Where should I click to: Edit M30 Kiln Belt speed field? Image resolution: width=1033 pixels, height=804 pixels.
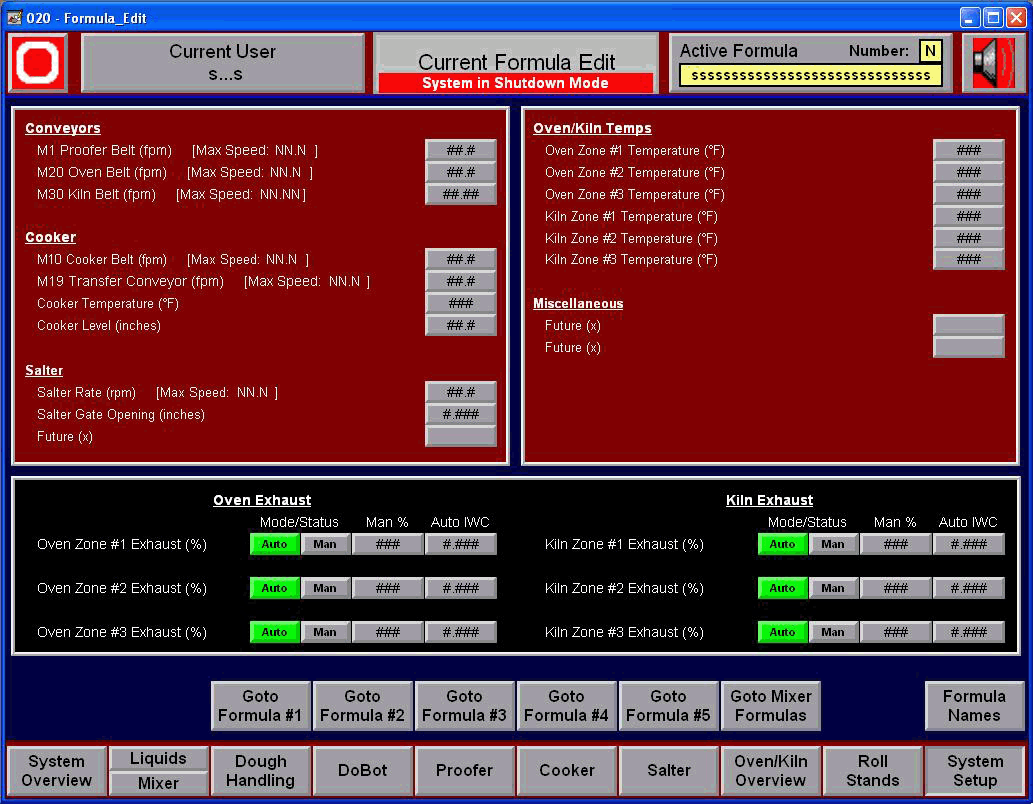point(461,194)
